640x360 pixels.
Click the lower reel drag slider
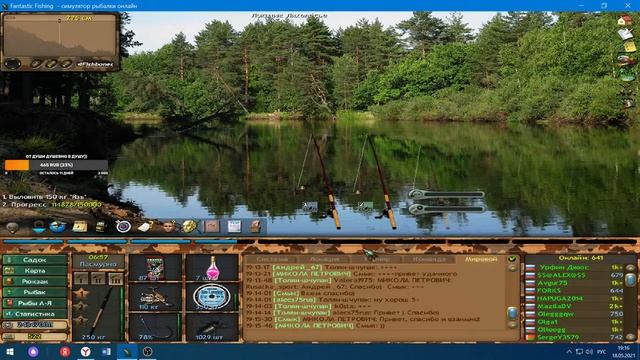click(x=447, y=209)
